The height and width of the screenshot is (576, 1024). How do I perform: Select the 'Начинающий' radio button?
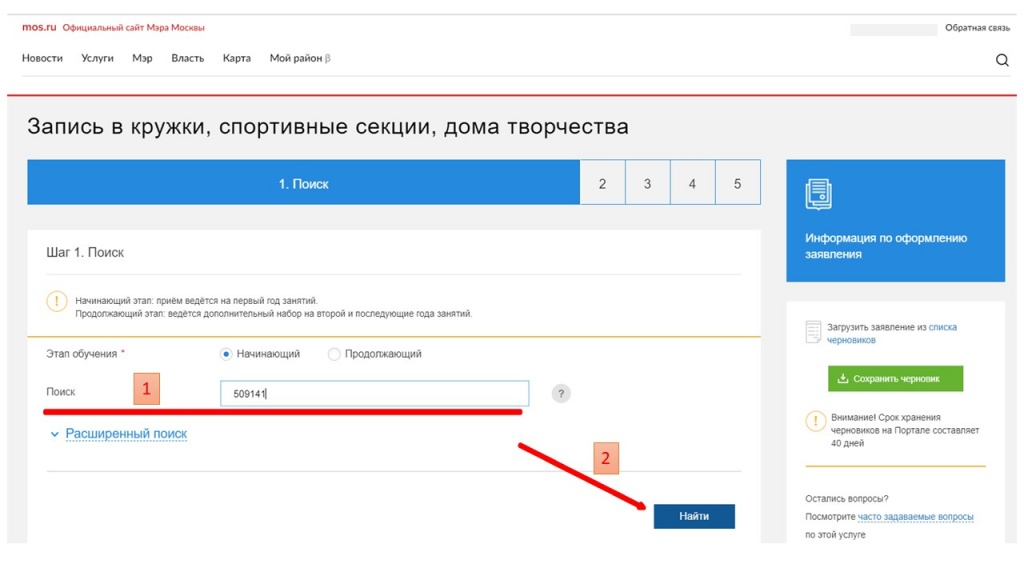point(226,354)
